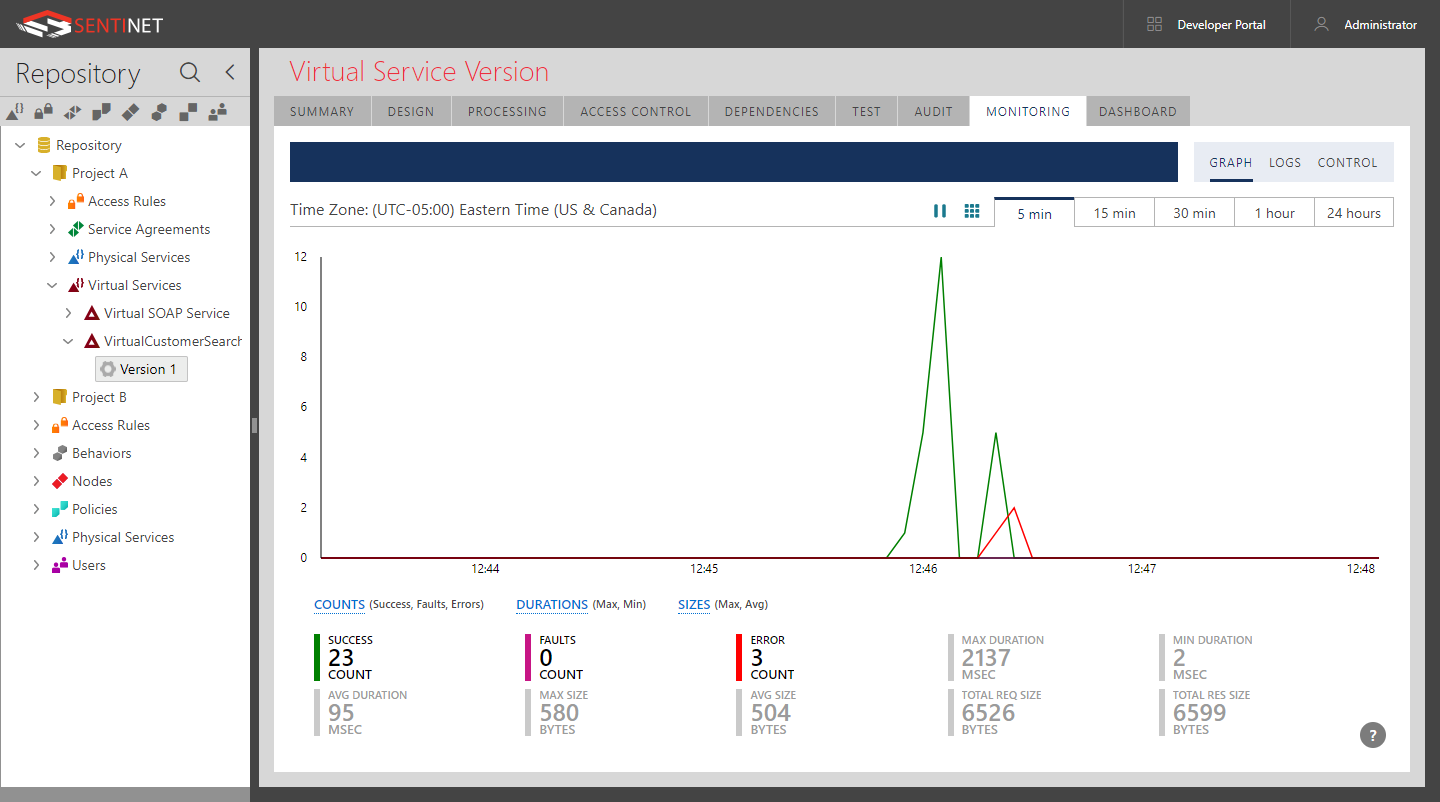Viewport: 1440px width, 802px height.
Task: Collapse the Virtual Services tree node
Action: click(x=52, y=285)
